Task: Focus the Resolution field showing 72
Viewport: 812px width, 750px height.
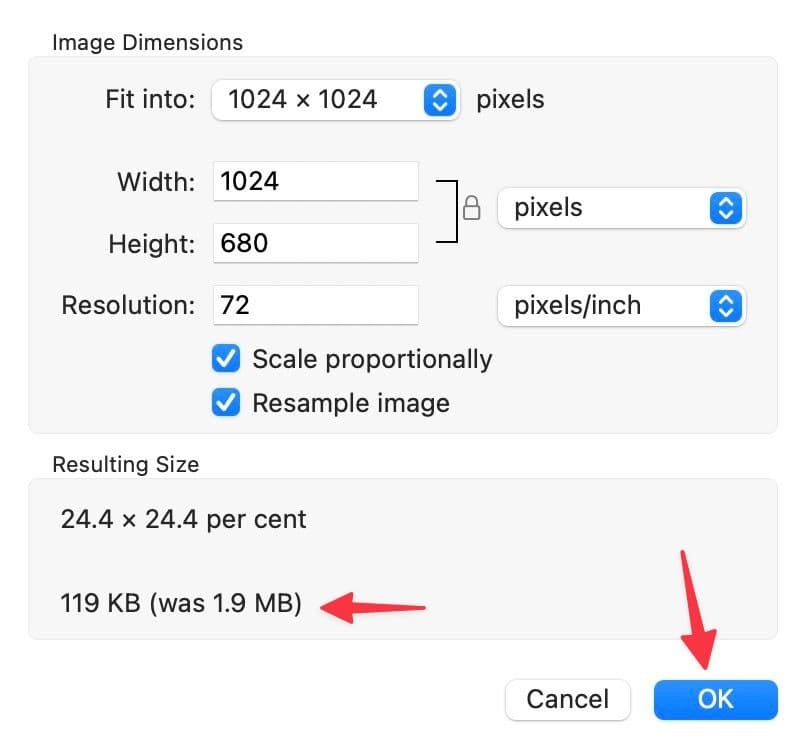Action: point(315,305)
